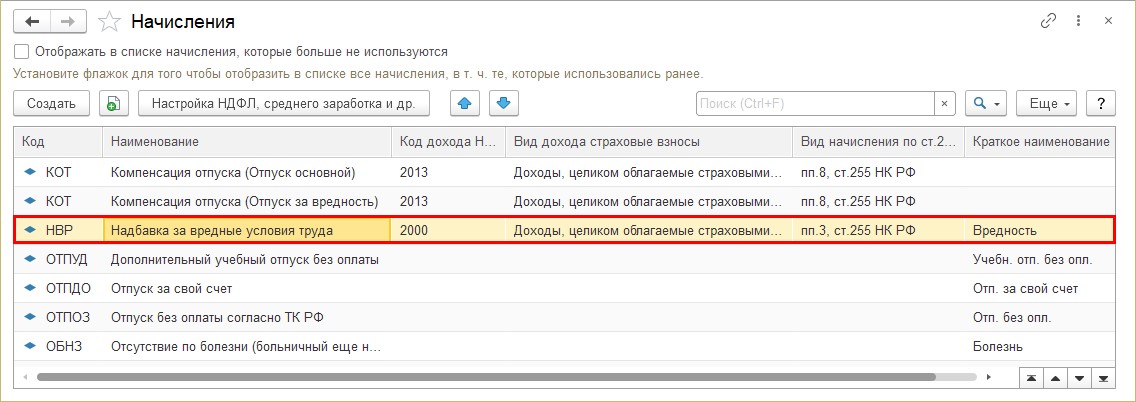Click the Код дохода Н... column header

(x=448, y=142)
